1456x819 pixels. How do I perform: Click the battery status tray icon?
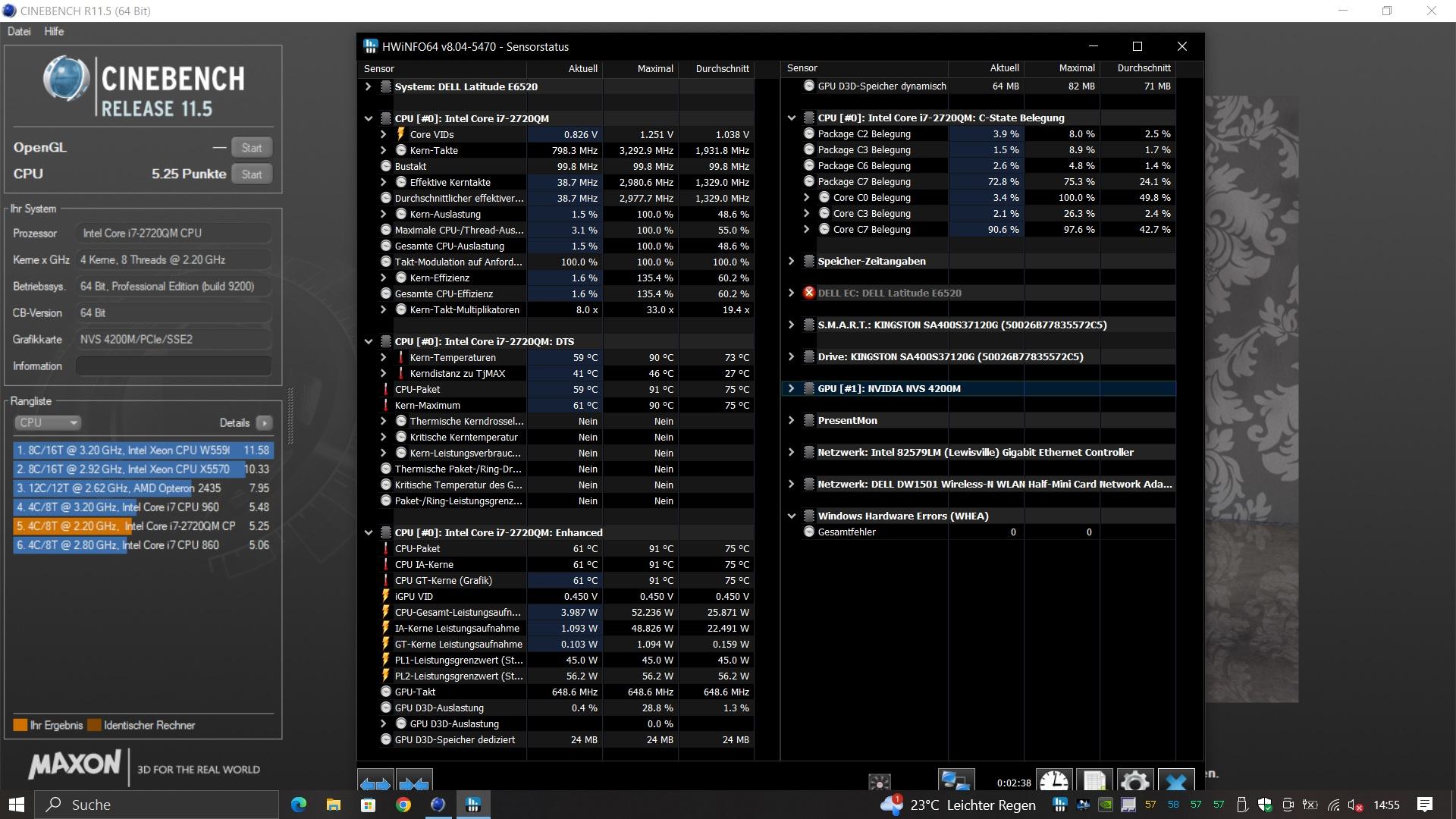pyautogui.click(x=1310, y=805)
